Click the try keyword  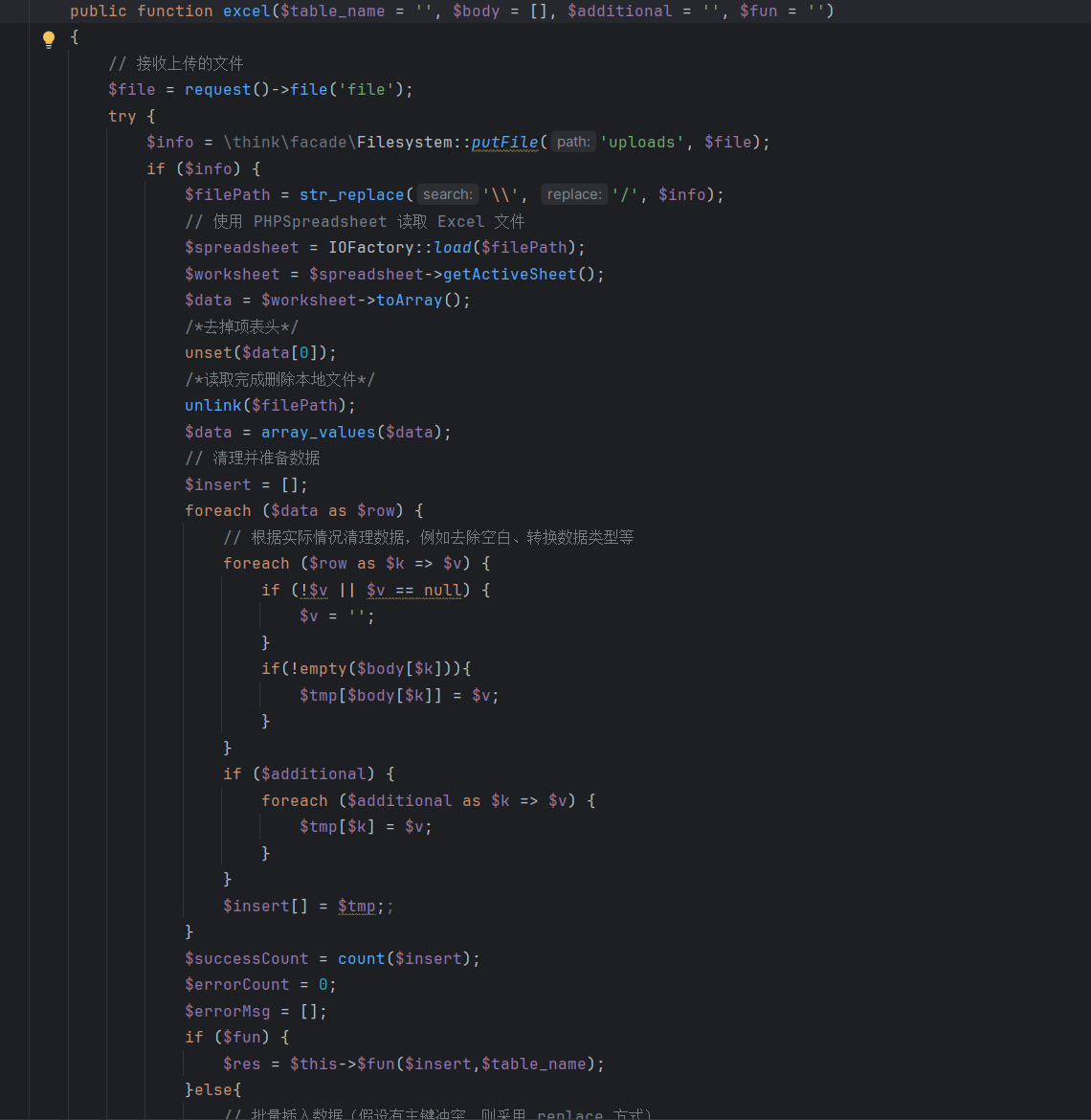(122, 116)
